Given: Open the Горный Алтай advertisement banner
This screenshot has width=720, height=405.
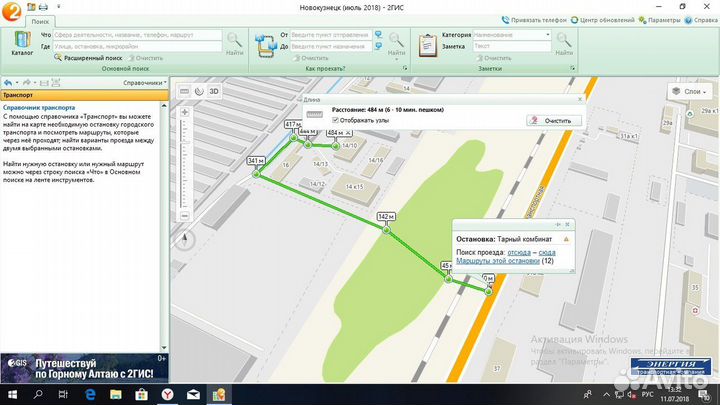Looking at the screenshot, I should (84, 368).
